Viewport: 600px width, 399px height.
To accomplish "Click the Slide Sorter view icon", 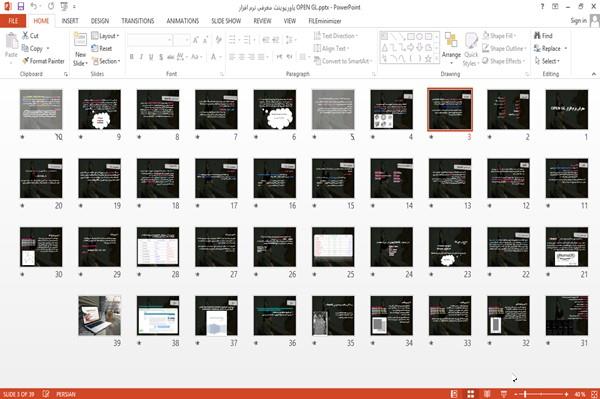I will [x=471, y=394].
